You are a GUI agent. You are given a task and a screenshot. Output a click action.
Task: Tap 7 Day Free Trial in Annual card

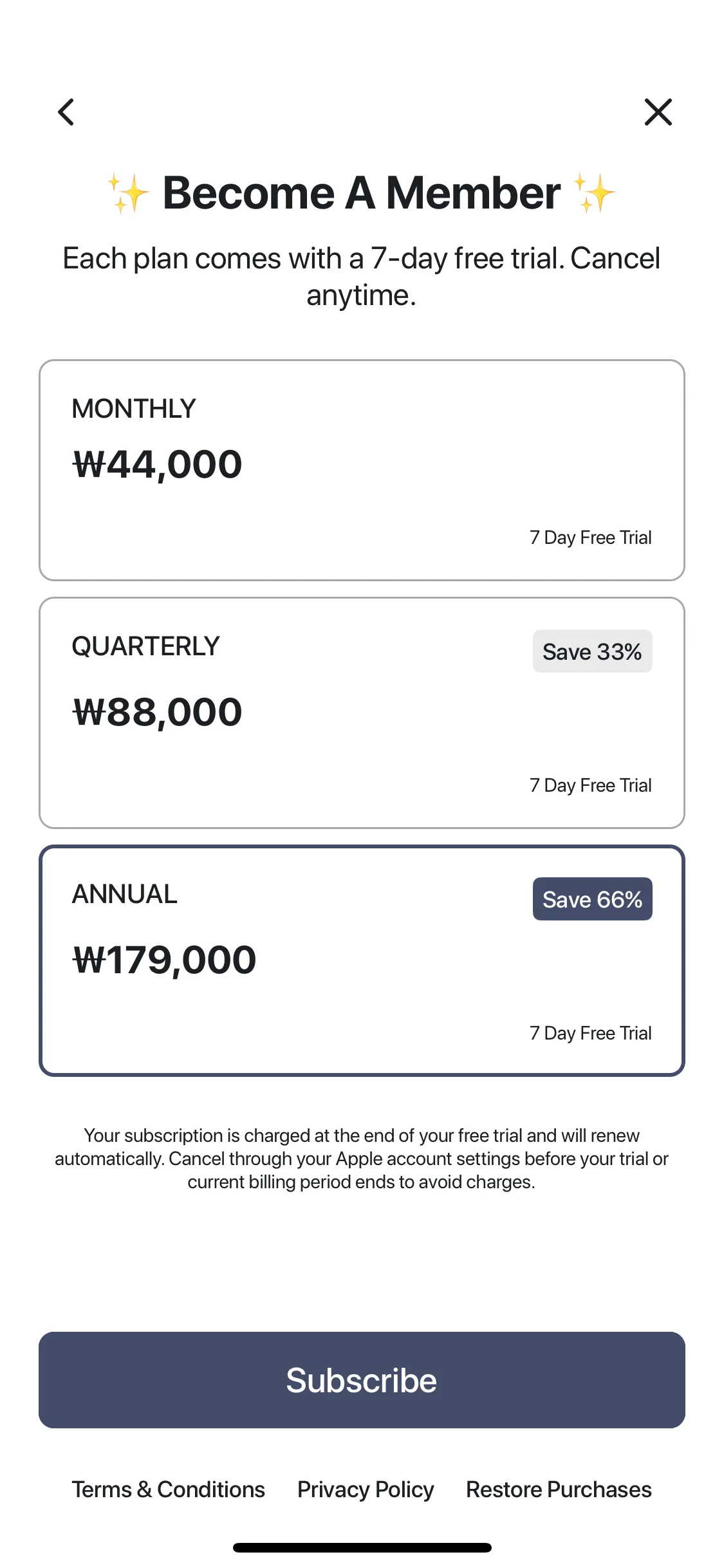(590, 1033)
